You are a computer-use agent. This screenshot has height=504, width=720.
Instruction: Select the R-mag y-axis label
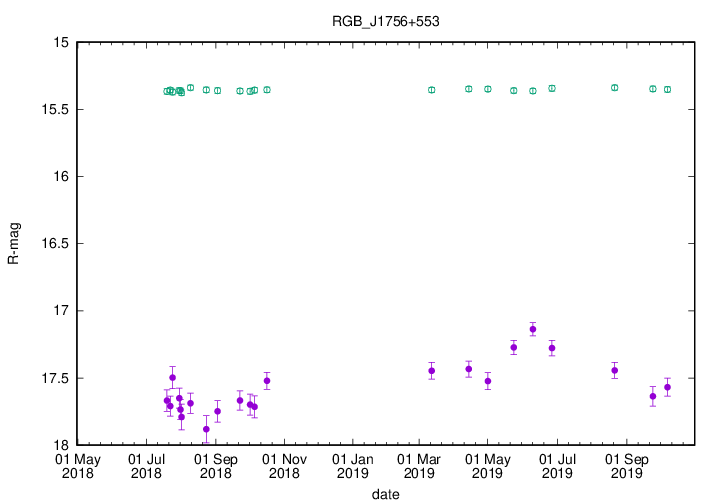[x=13, y=244]
